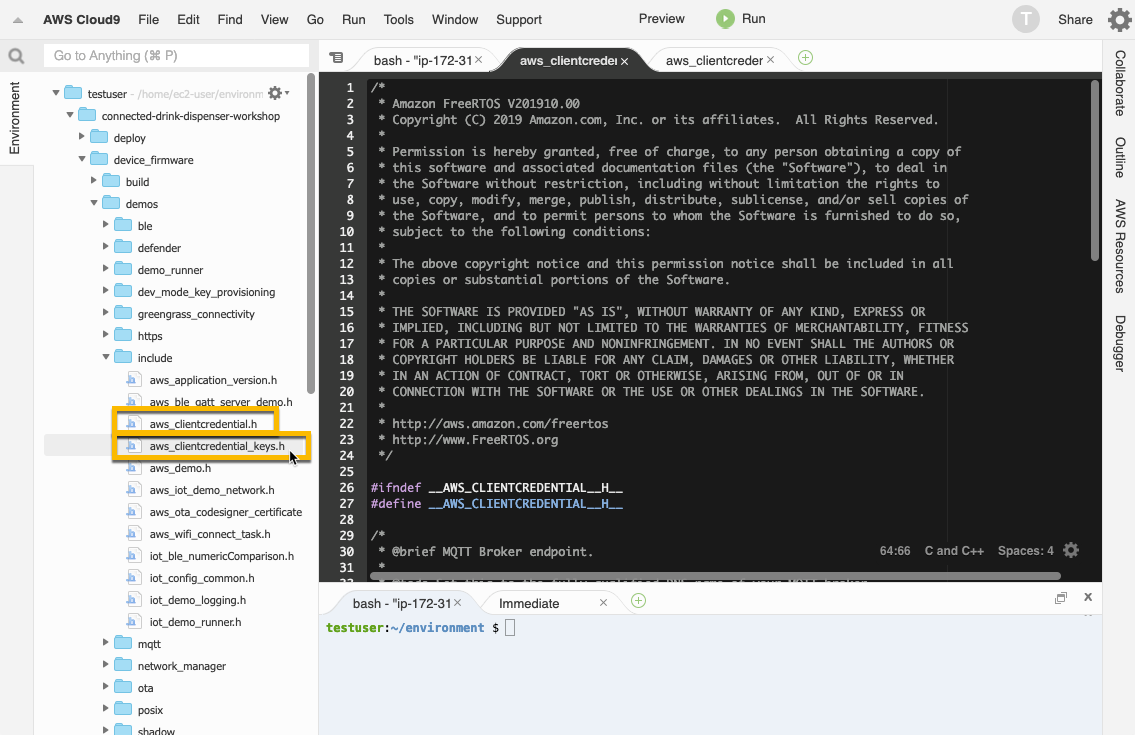Viewport: 1135px width, 735px height.
Task: Click the editor horizontal scrollbar
Action: [x=715, y=576]
